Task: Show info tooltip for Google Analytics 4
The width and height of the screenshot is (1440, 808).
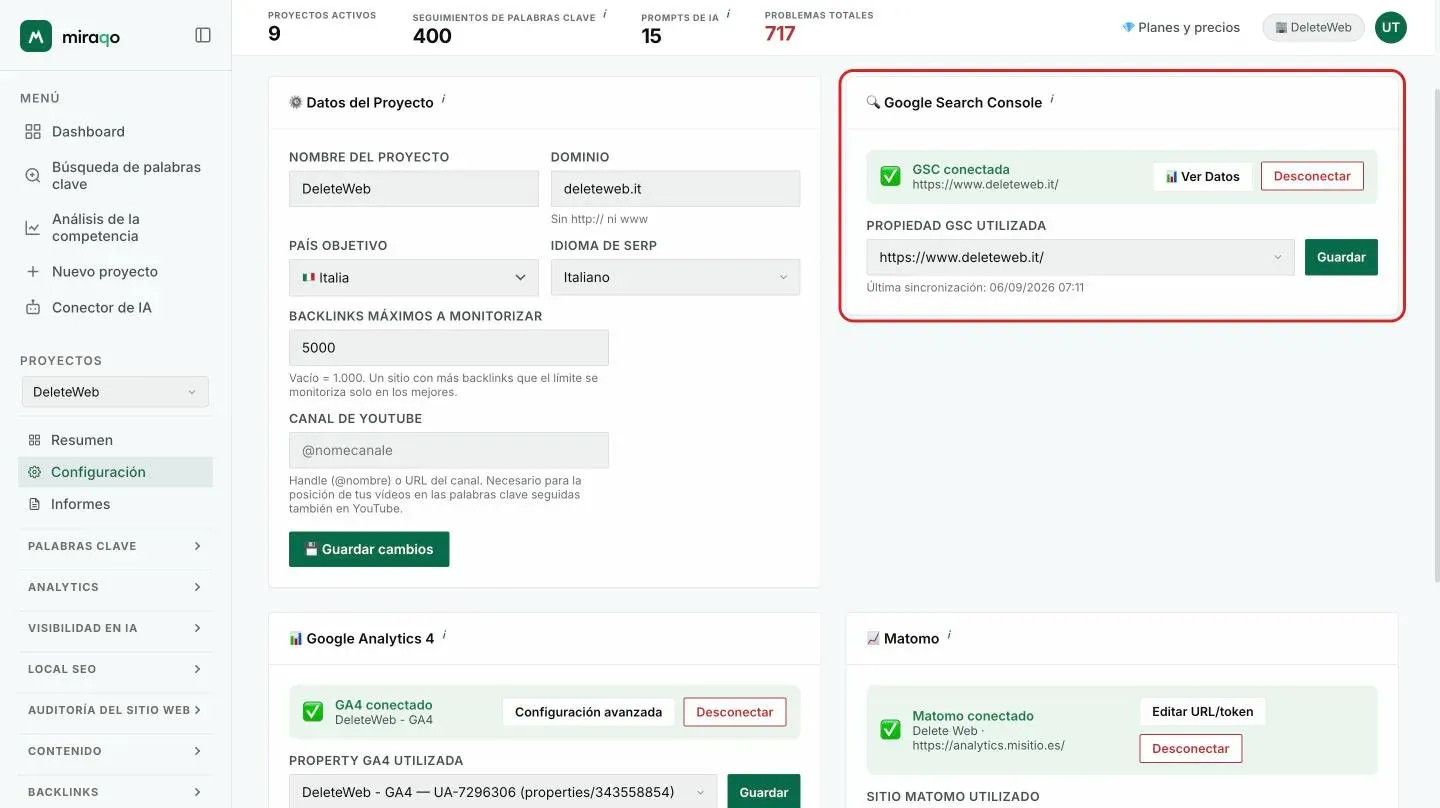Action: coord(444,635)
